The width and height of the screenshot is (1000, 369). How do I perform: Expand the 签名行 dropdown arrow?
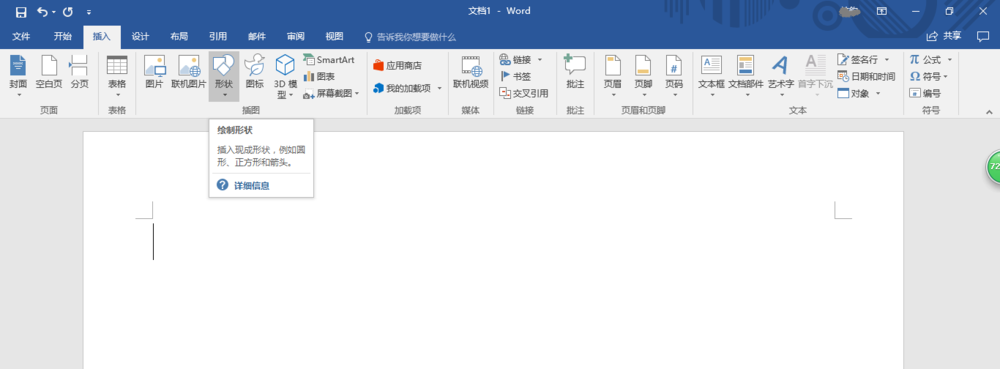(886, 60)
